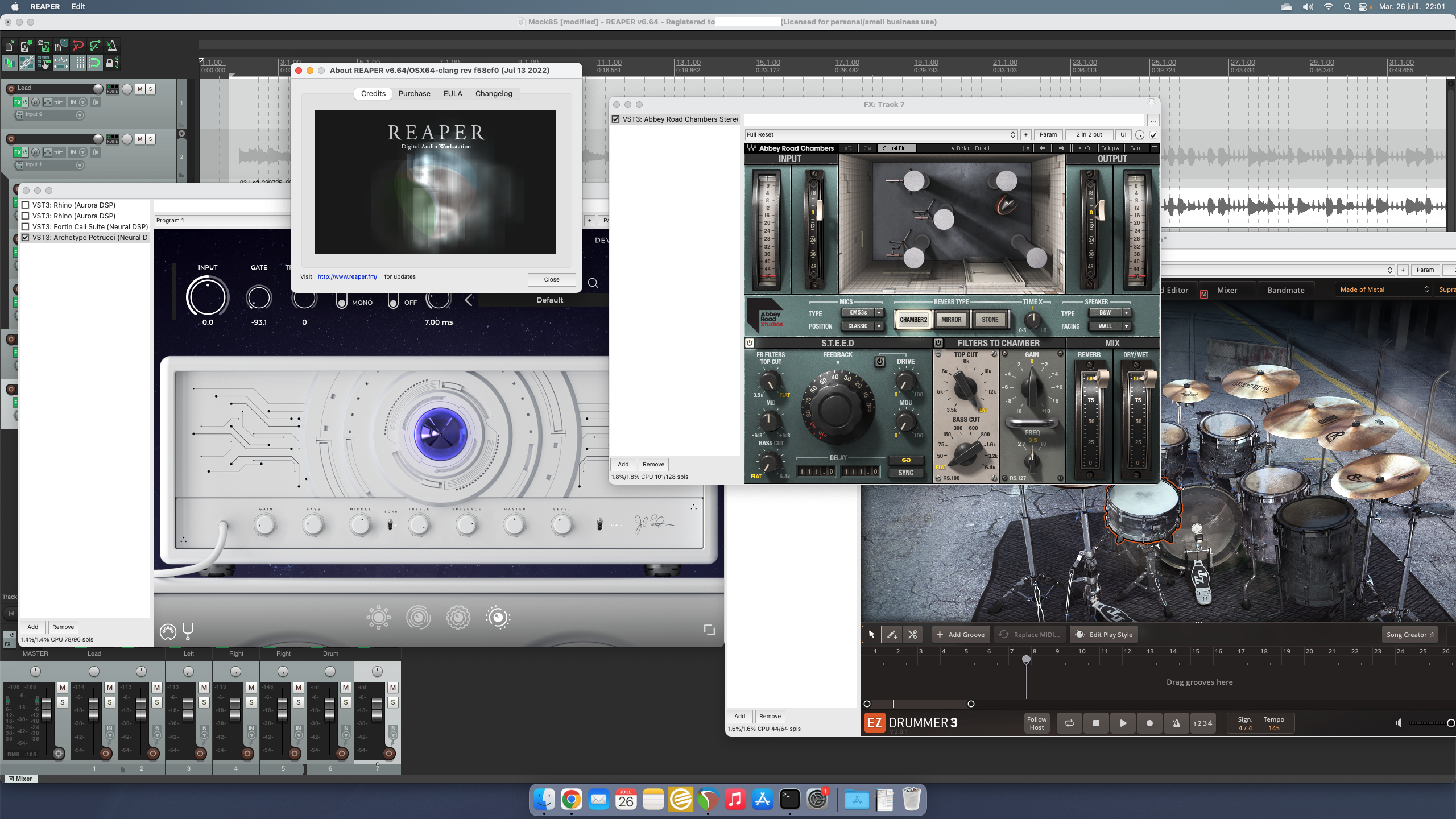Screen dimensions: 1456x819
Task: Disable the Archetype Petrucci plugin checkbox
Action: 25,238
